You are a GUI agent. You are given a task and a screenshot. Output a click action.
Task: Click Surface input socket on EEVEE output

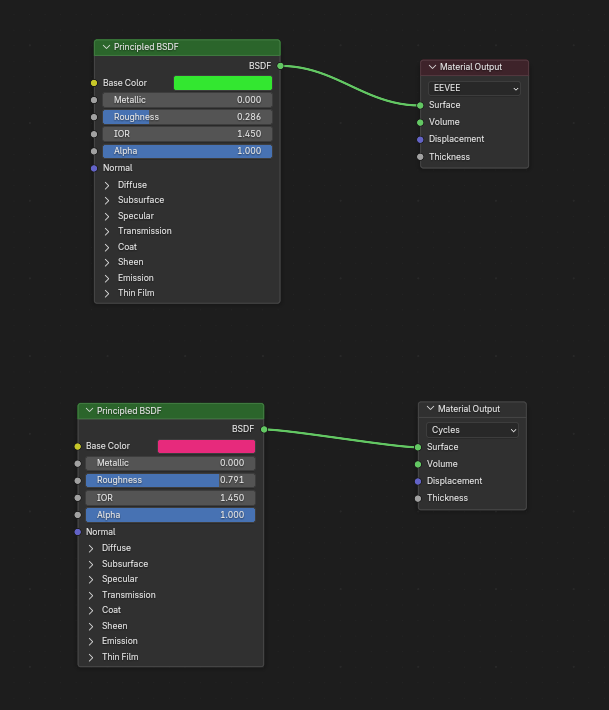coord(420,106)
